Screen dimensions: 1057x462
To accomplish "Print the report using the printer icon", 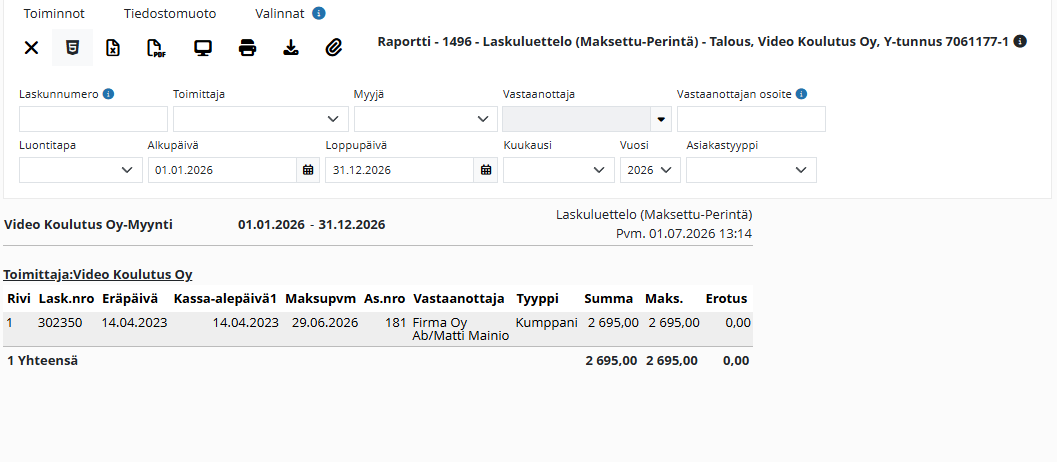I will tap(247, 48).
